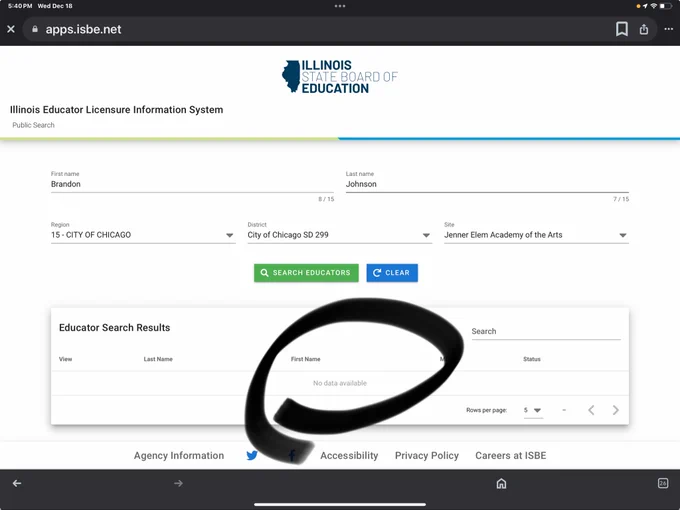Expand the District dropdown
Image resolution: width=680 pixels, height=510 pixels.
tap(340, 235)
